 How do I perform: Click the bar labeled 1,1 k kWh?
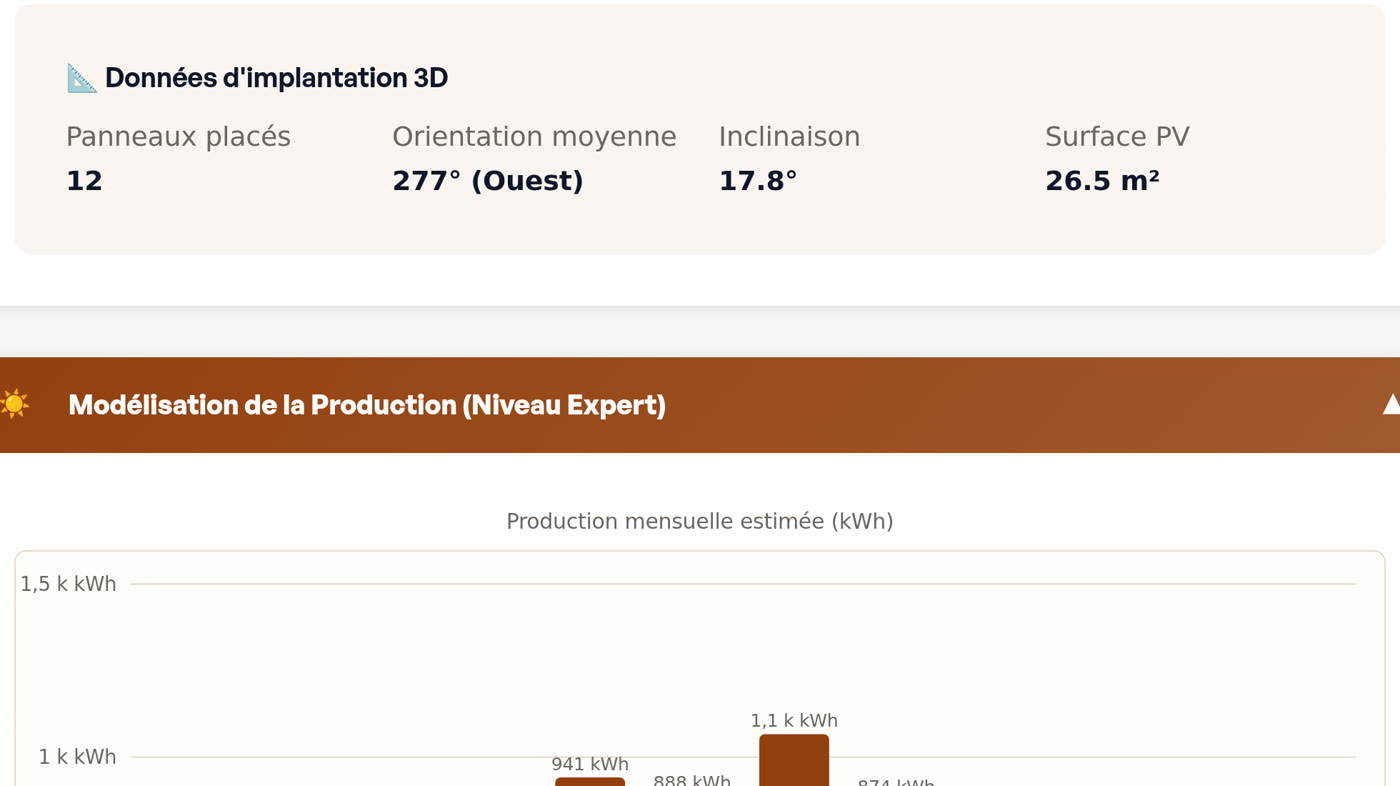click(794, 760)
